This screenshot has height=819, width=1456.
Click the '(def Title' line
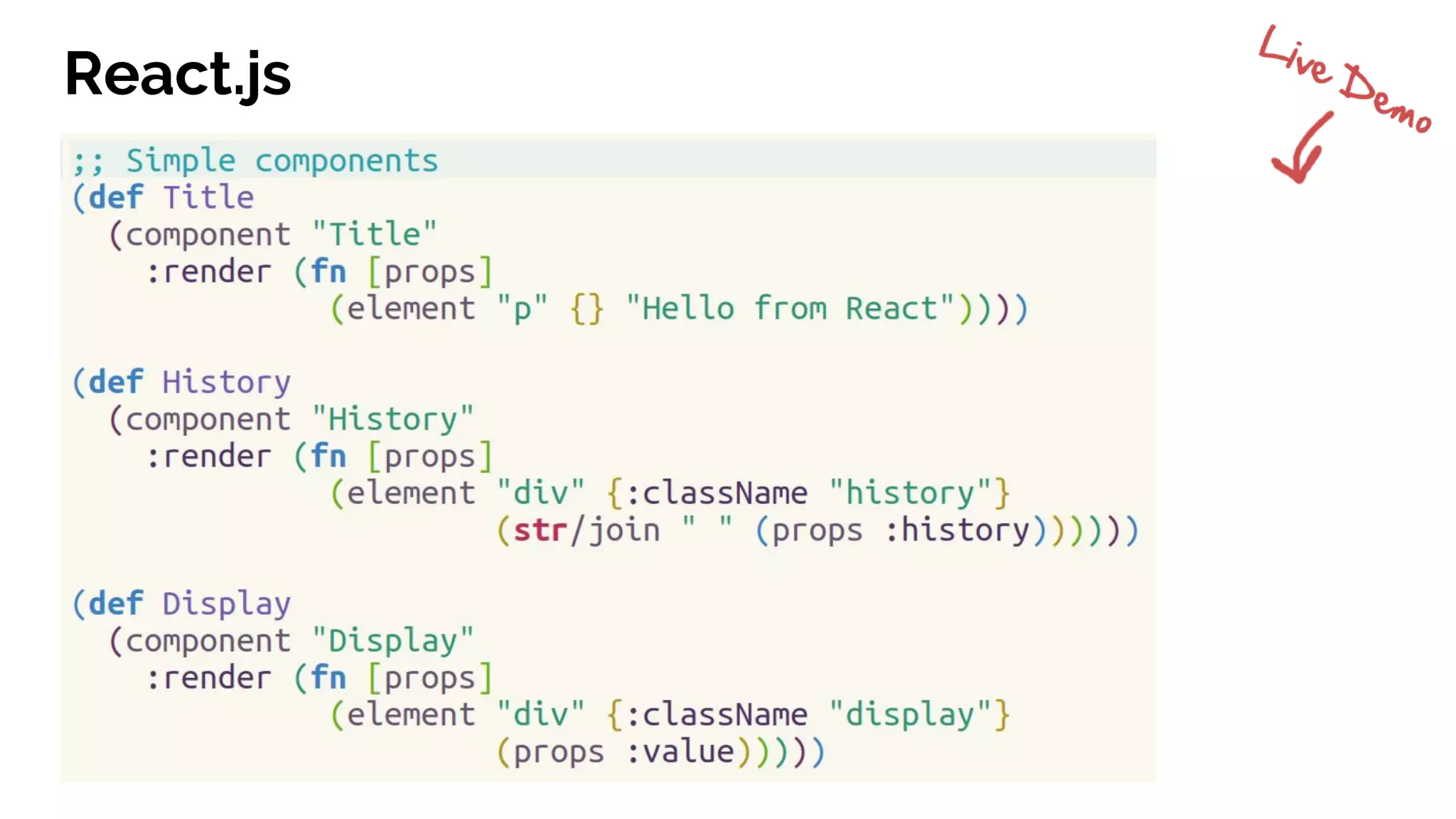tap(163, 197)
